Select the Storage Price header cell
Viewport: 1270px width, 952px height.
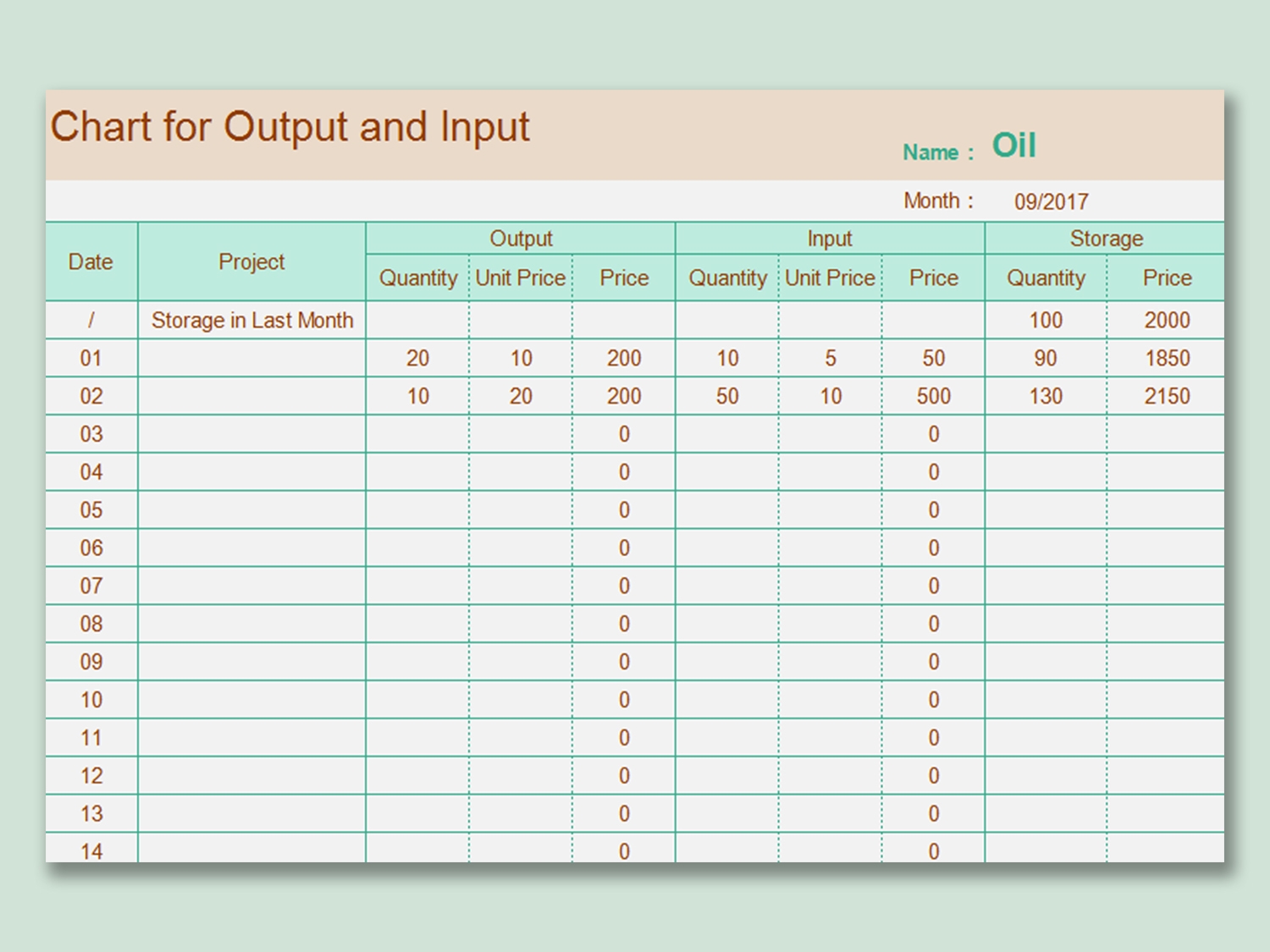click(1168, 278)
